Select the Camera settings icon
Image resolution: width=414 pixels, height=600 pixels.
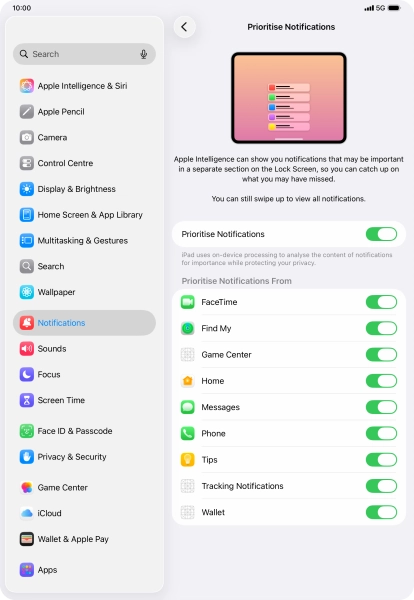click(x=27, y=137)
